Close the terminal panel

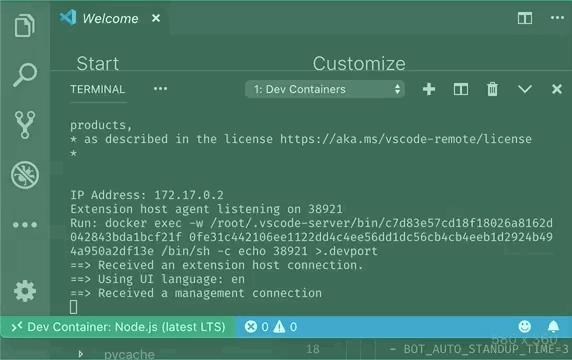click(557, 89)
